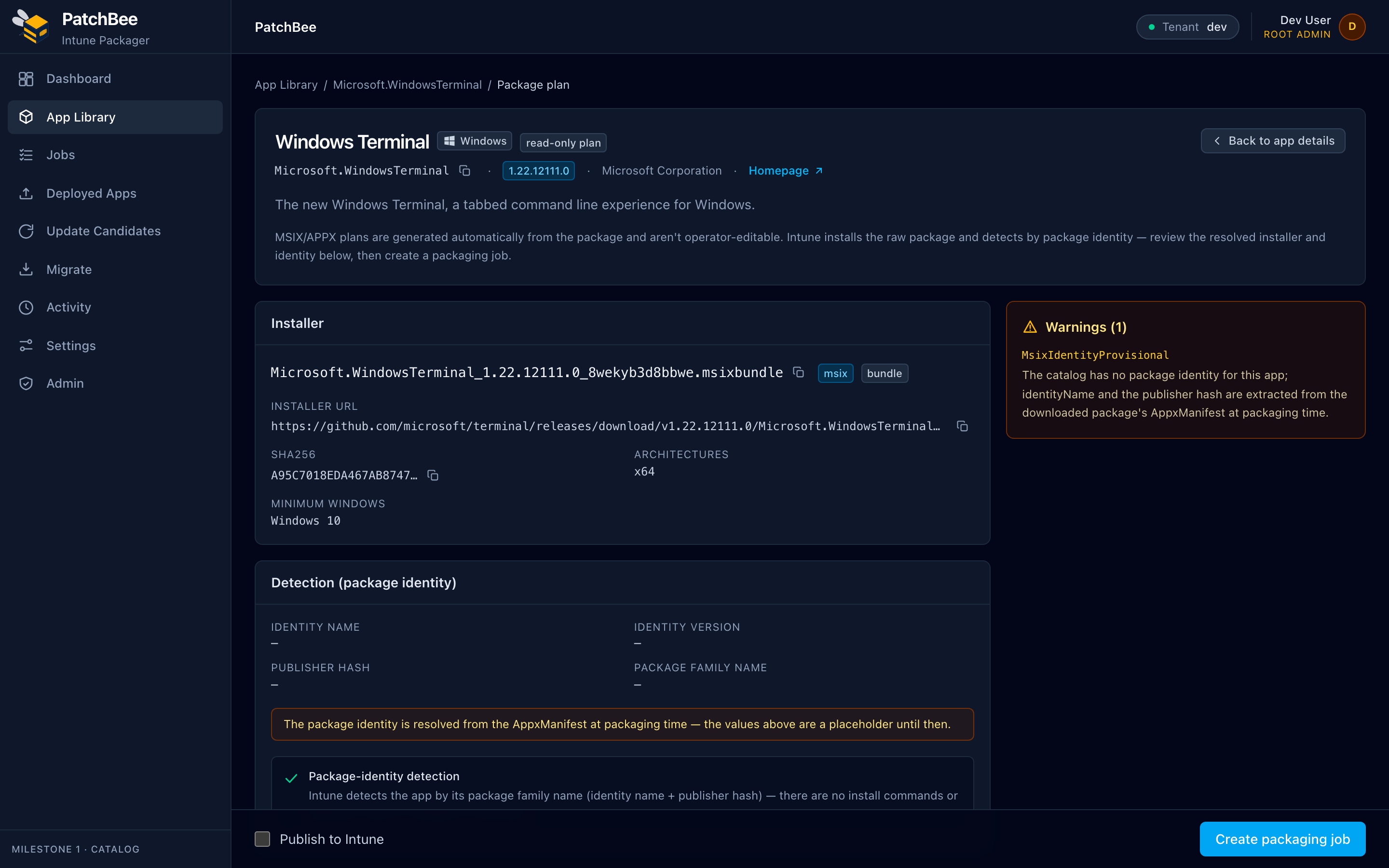Click the Windows Terminal title
The width and height of the screenshot is (1389, 868).
pos(352,142)
